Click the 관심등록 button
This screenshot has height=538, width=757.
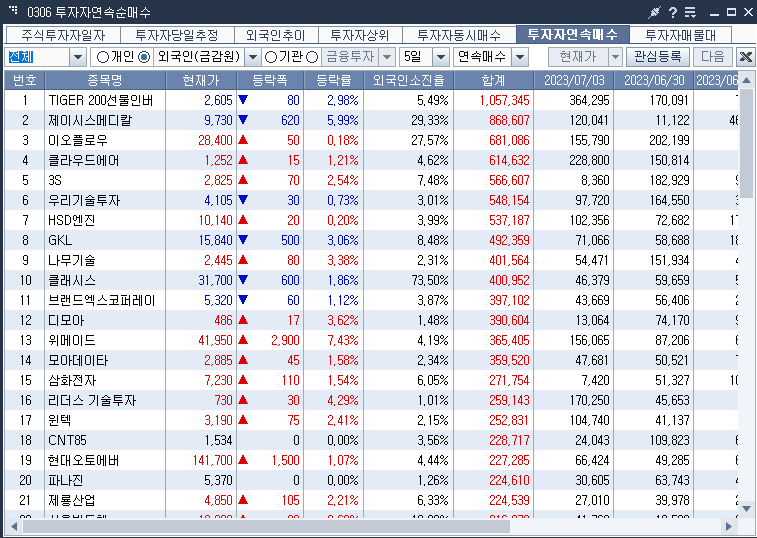(658, 57)
